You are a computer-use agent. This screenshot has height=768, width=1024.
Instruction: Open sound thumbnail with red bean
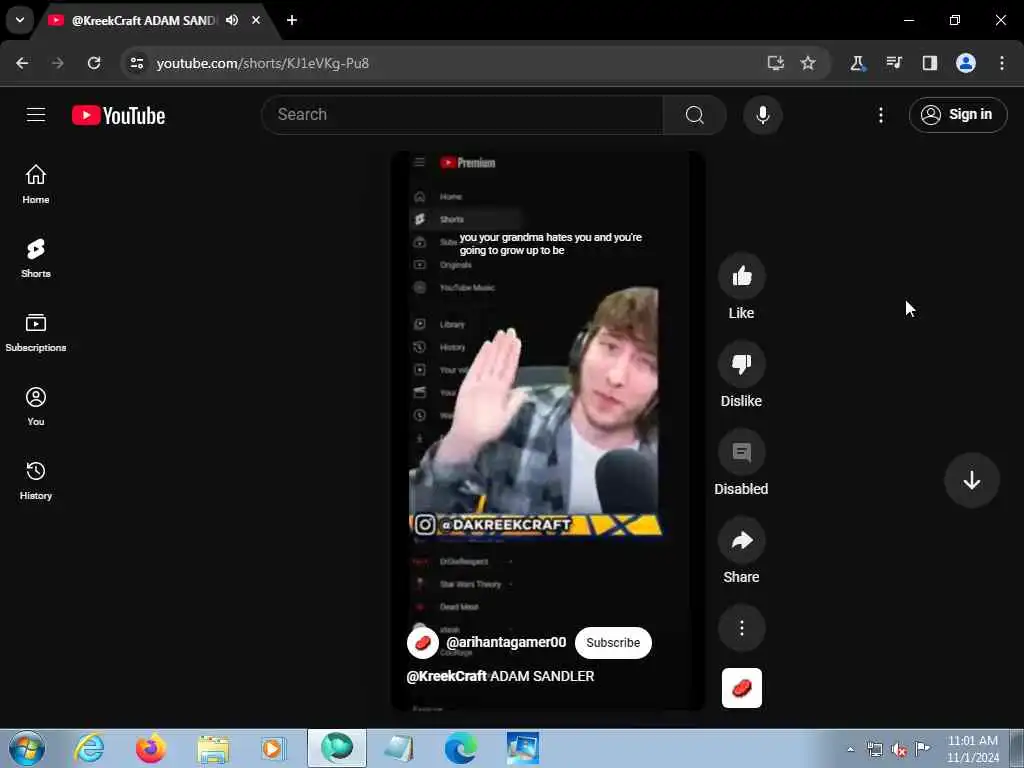[x=741, y=688]
